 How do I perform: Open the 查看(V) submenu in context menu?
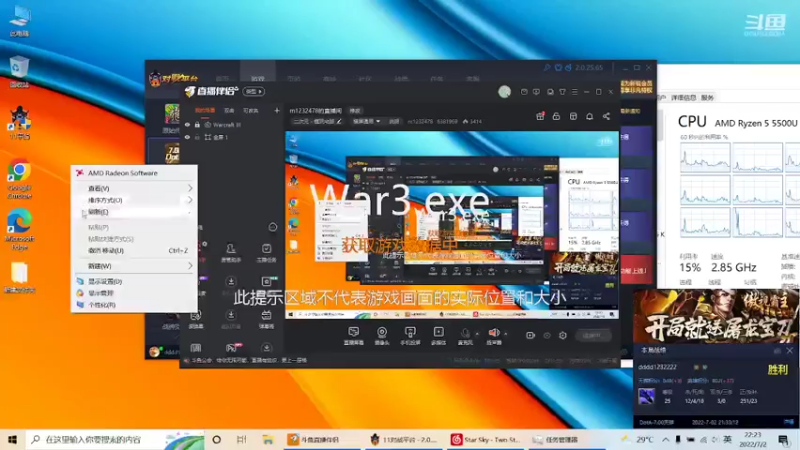point(134,188)
